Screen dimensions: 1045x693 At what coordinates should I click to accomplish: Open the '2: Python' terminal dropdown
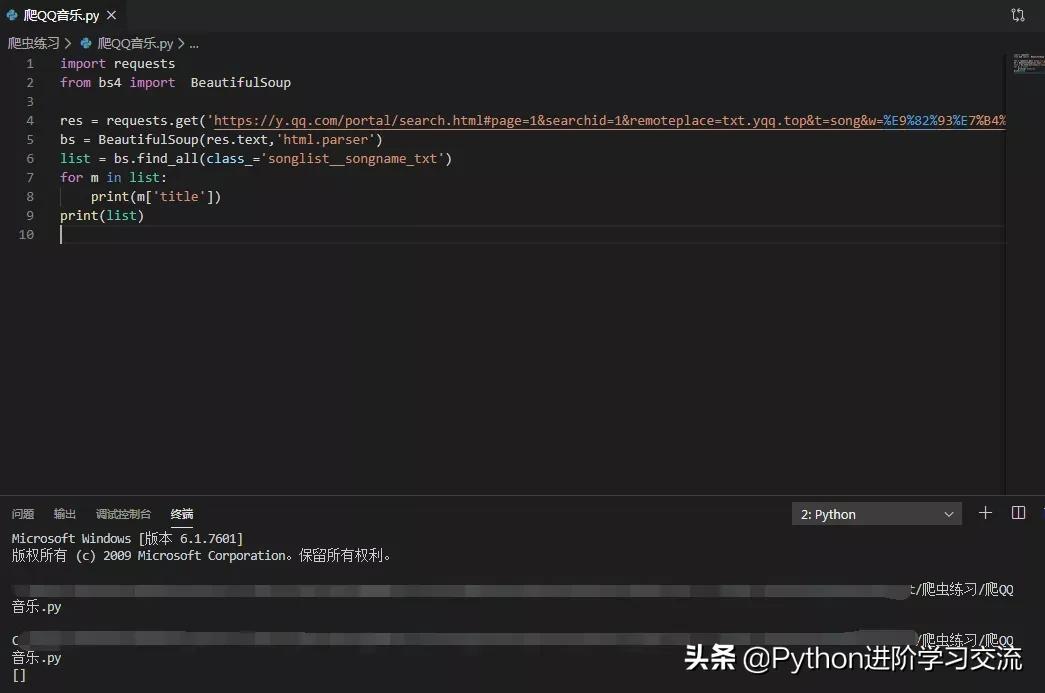[x=875, y=513]
